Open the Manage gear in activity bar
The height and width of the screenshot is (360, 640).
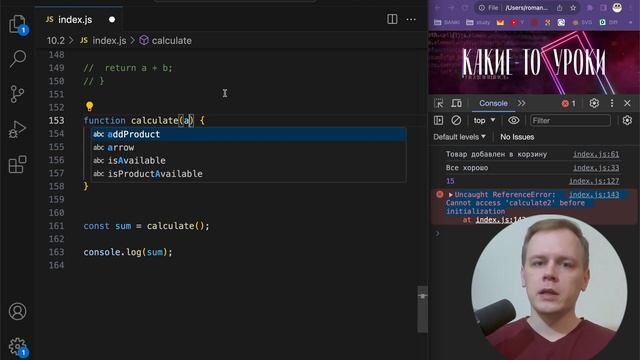point(18,346)
